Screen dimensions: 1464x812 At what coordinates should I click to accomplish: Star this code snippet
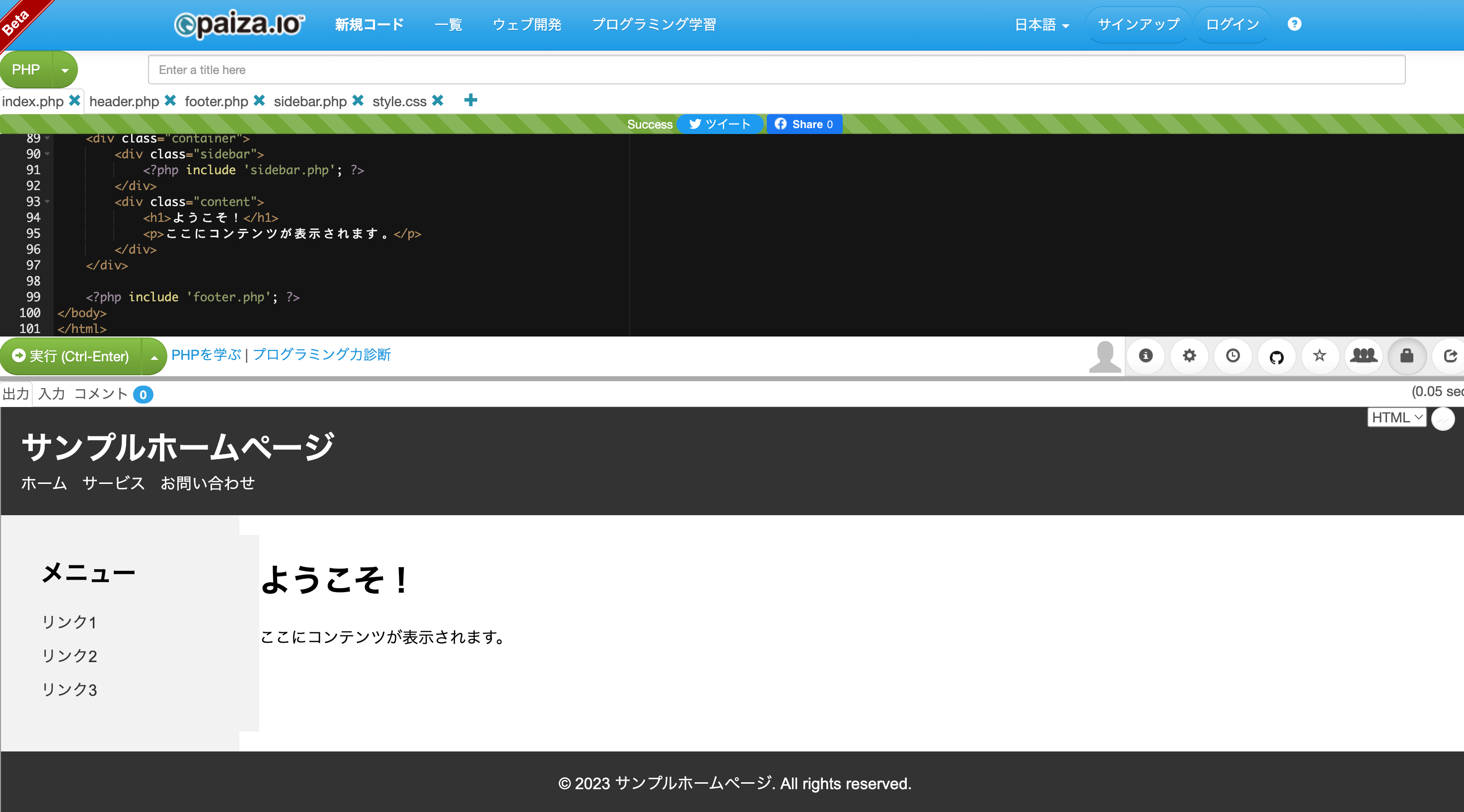[1319, 356]
